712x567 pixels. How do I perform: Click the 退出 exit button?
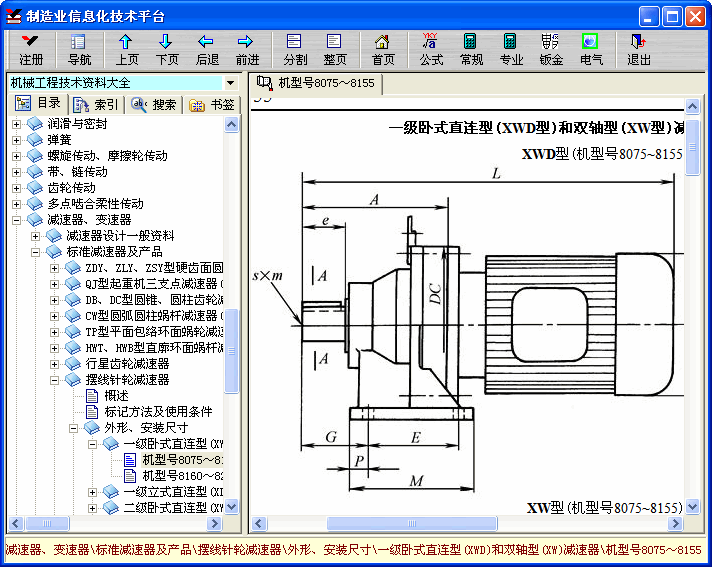coord(639,49)
